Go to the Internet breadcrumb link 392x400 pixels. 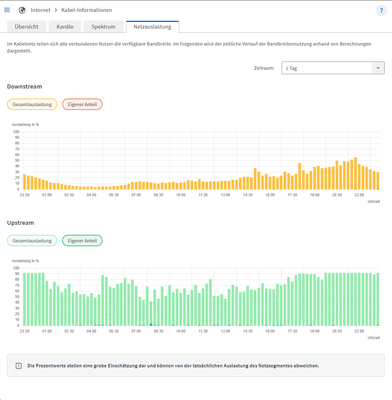[40, 10]
